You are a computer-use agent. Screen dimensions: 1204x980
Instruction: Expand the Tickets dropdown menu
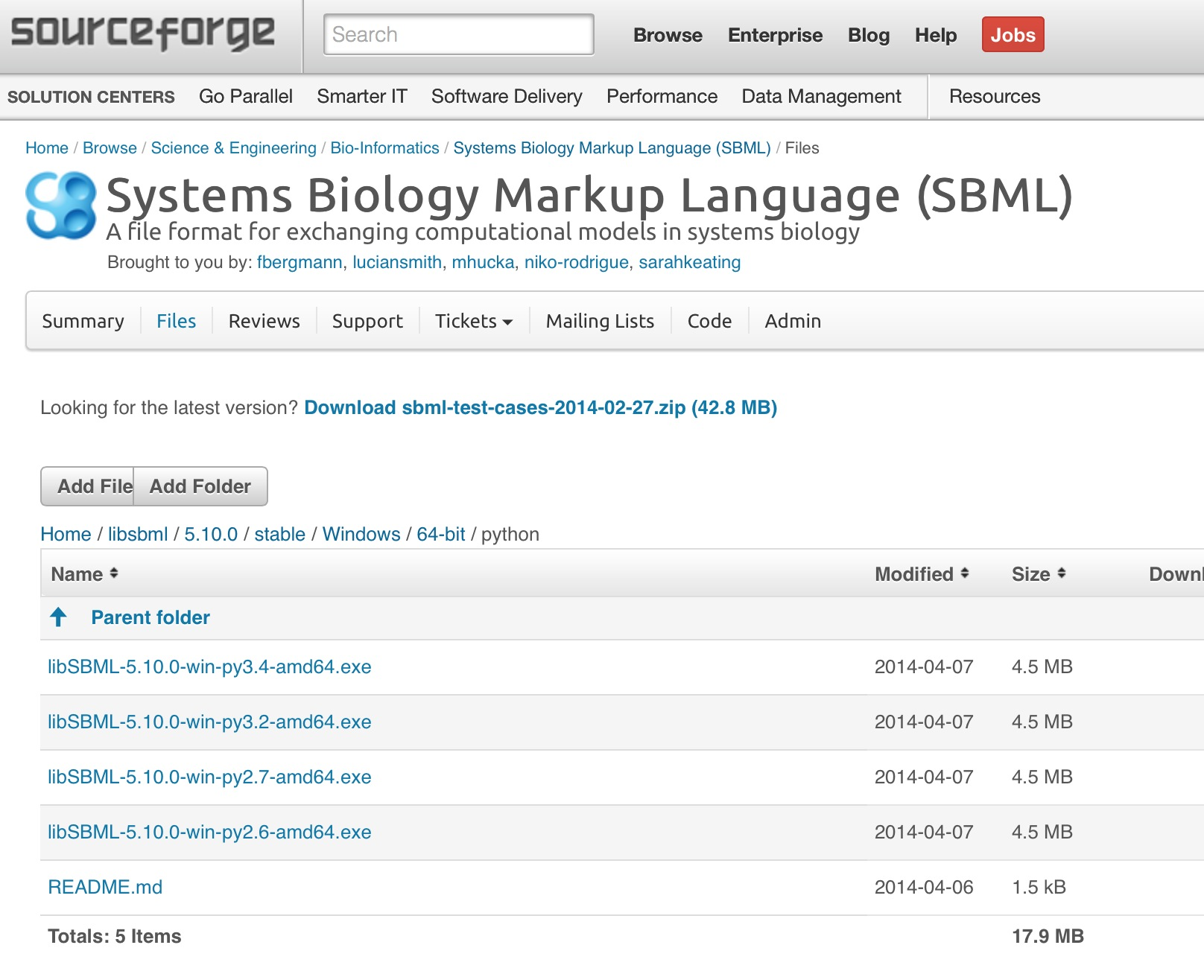472,321
